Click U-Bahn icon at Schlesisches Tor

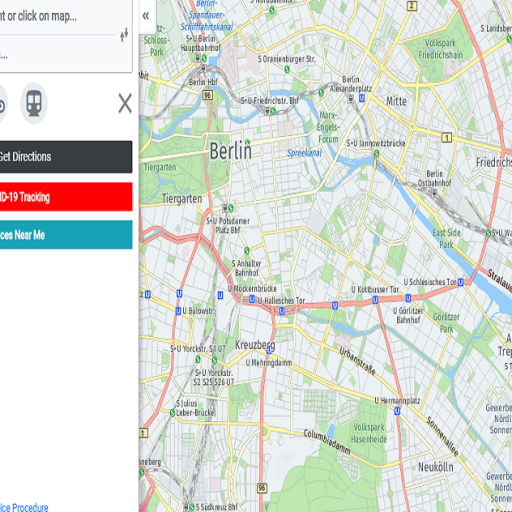461,282
